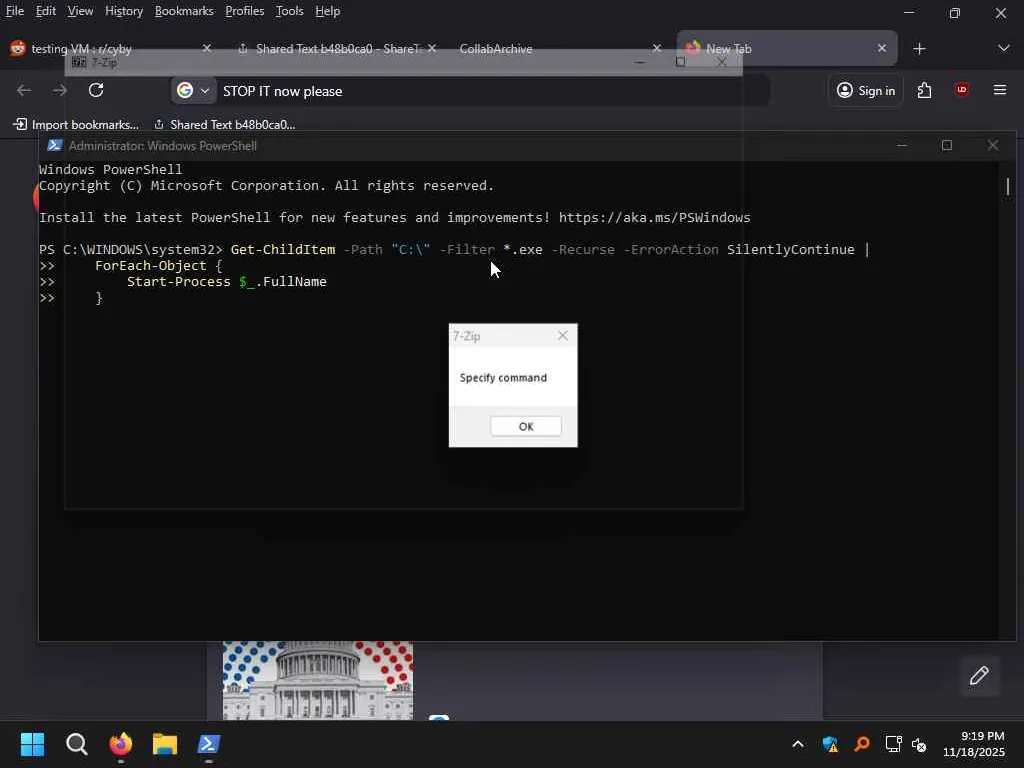Click the Start-Process line in PowerShell
1024x768 pixels.
coord(227,281)
